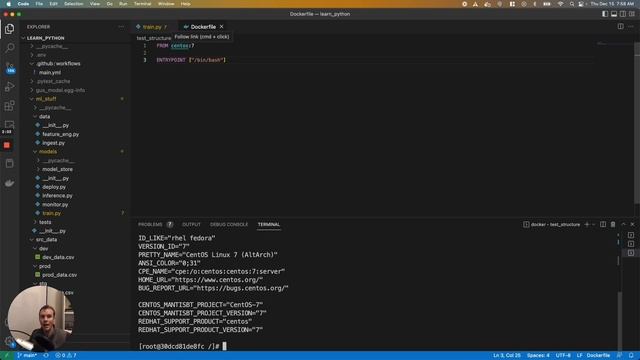The width and height of the screenshot is (640, 360).
Task: Kill terminal with trash icon
Action: point(613,224)
